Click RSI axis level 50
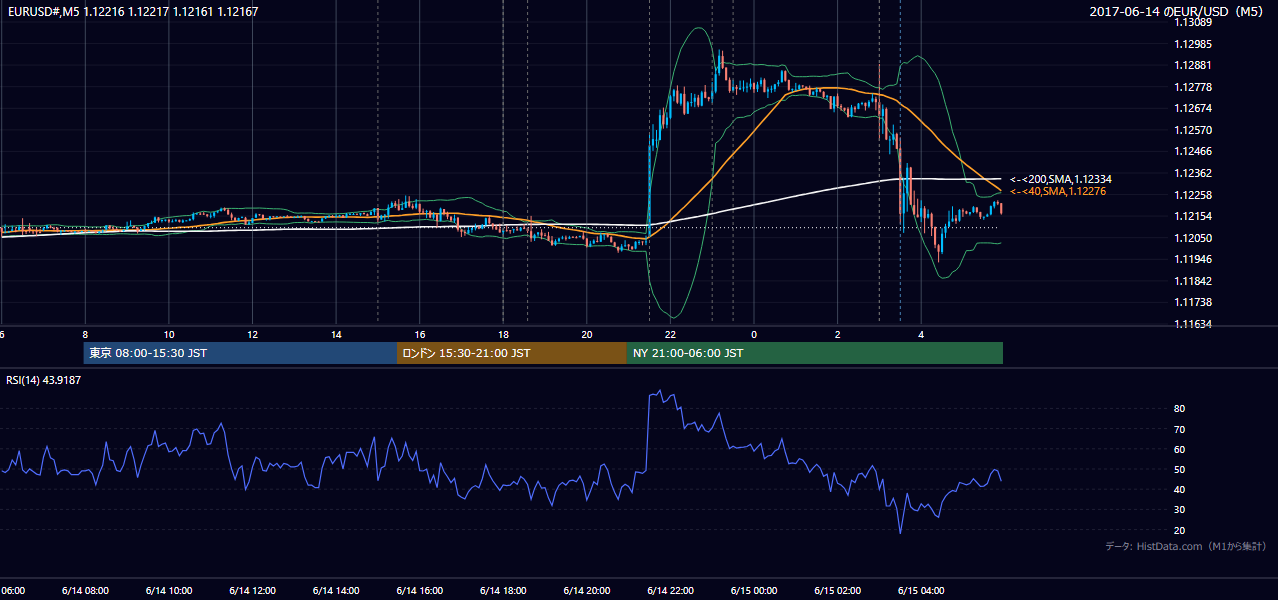 [x=1180, y=469]
